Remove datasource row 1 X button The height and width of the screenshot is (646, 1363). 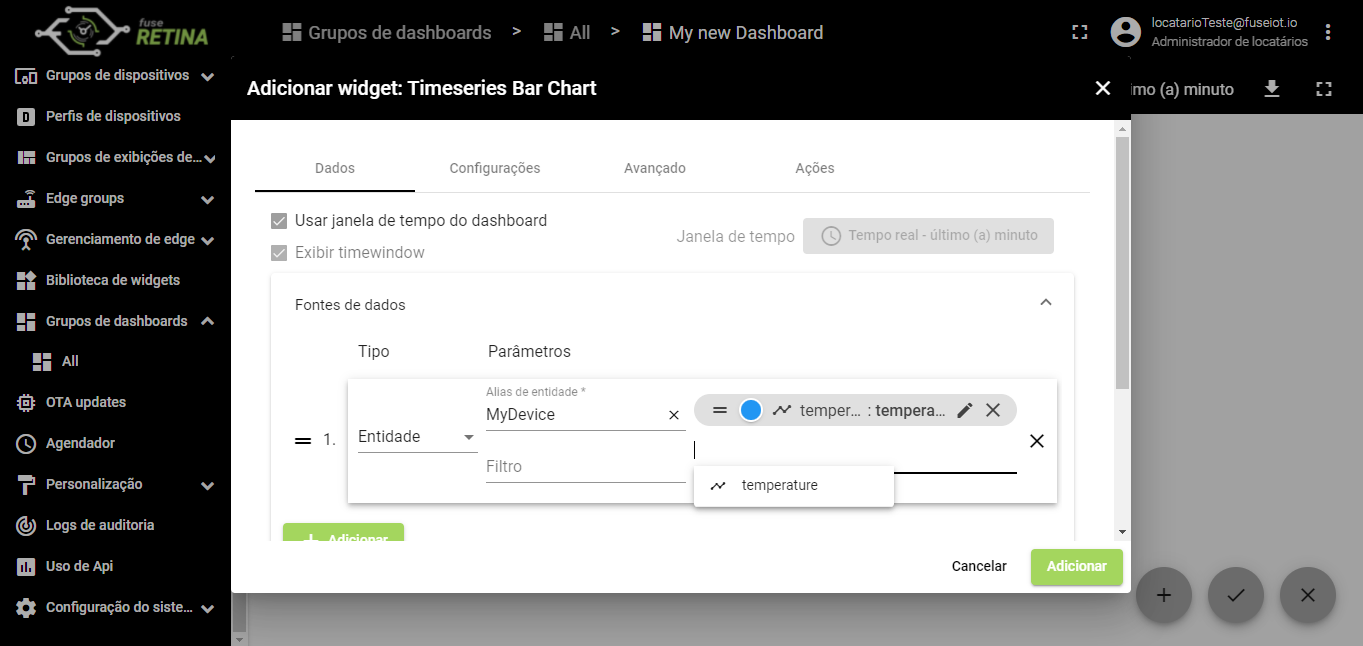(x=1037, y=441)
